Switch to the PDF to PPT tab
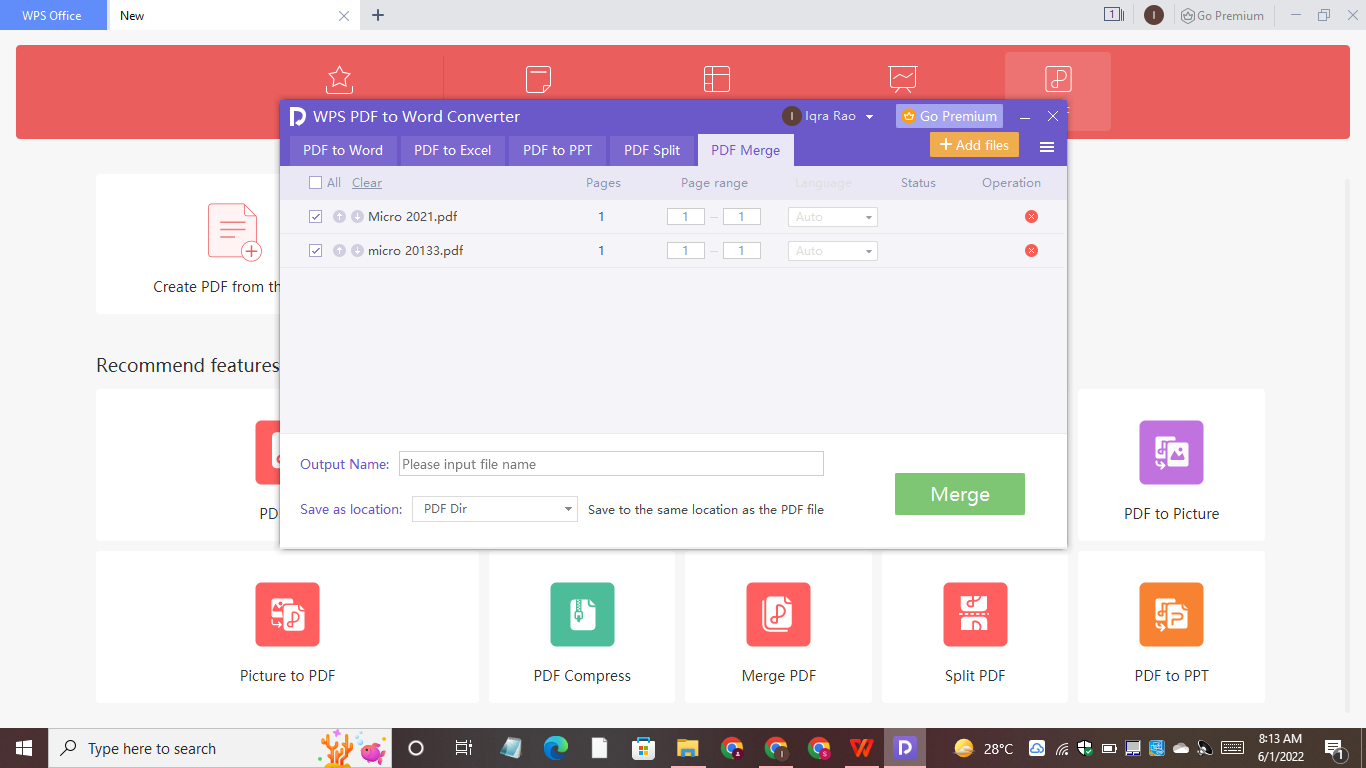Image resolution: width=1366 pixels, height=768 pixels. point(558,150)
